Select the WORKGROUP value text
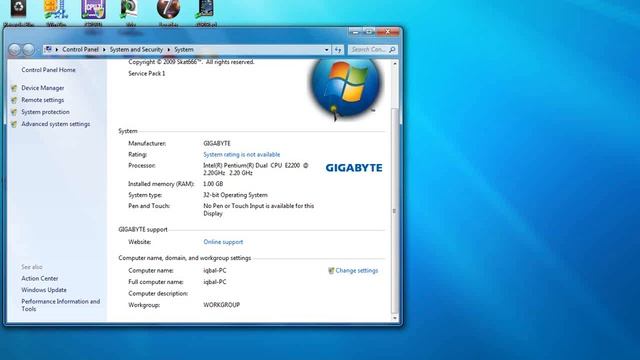The height and width of the screenshot is (360, 640). (222, 305)
